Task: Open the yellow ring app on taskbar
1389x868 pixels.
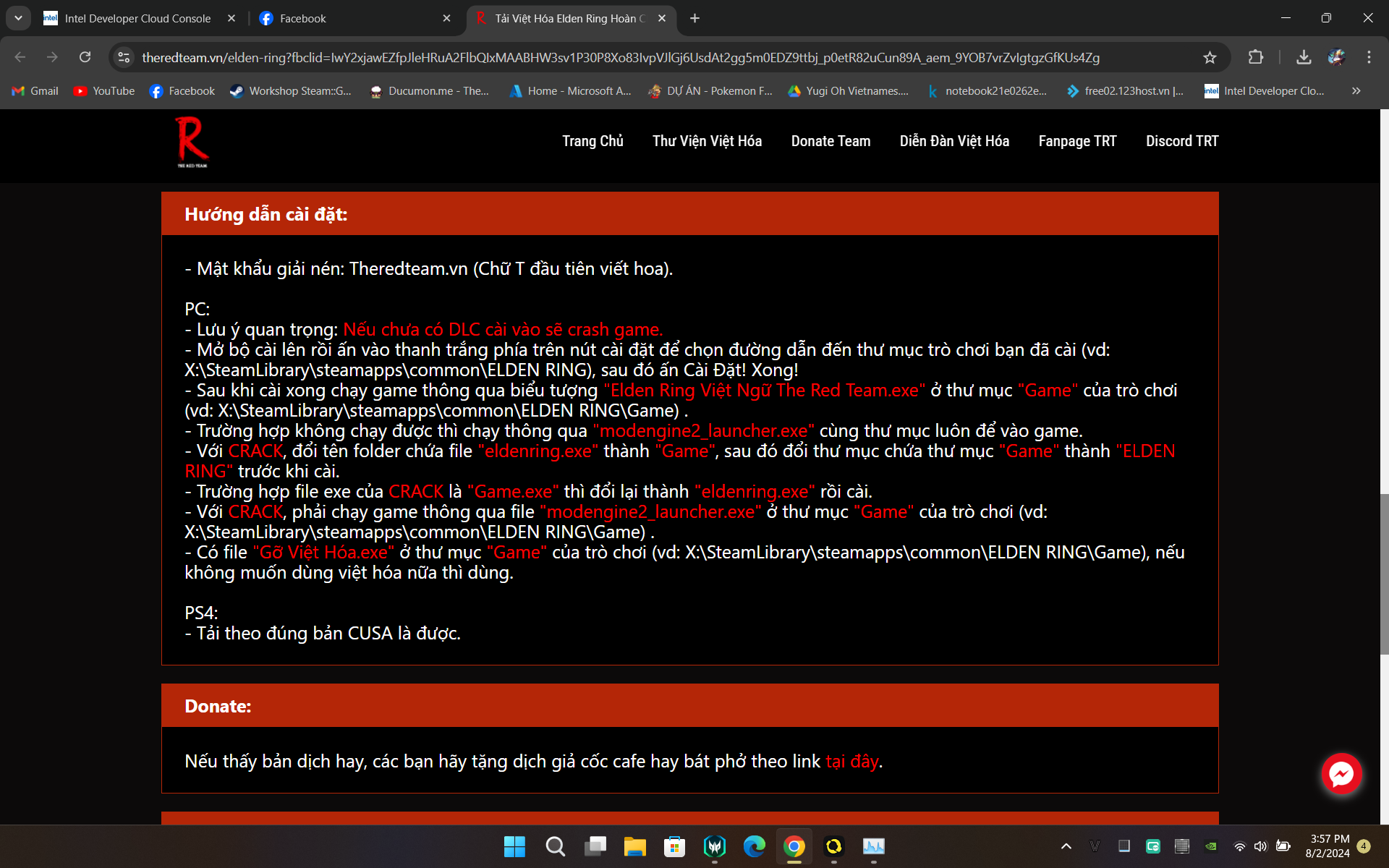Action: (x=834, y=846)
